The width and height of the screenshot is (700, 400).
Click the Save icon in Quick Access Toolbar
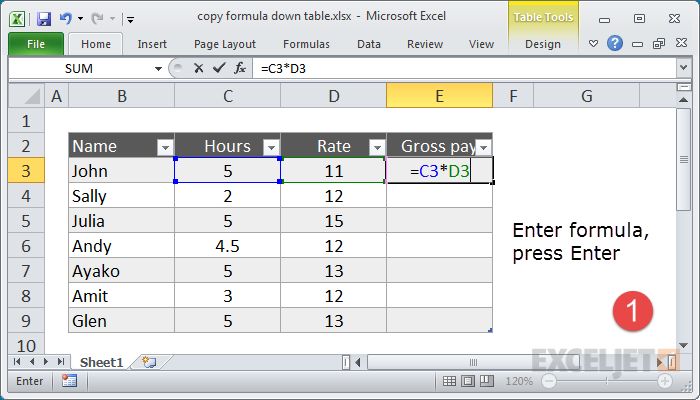(44, 18)
